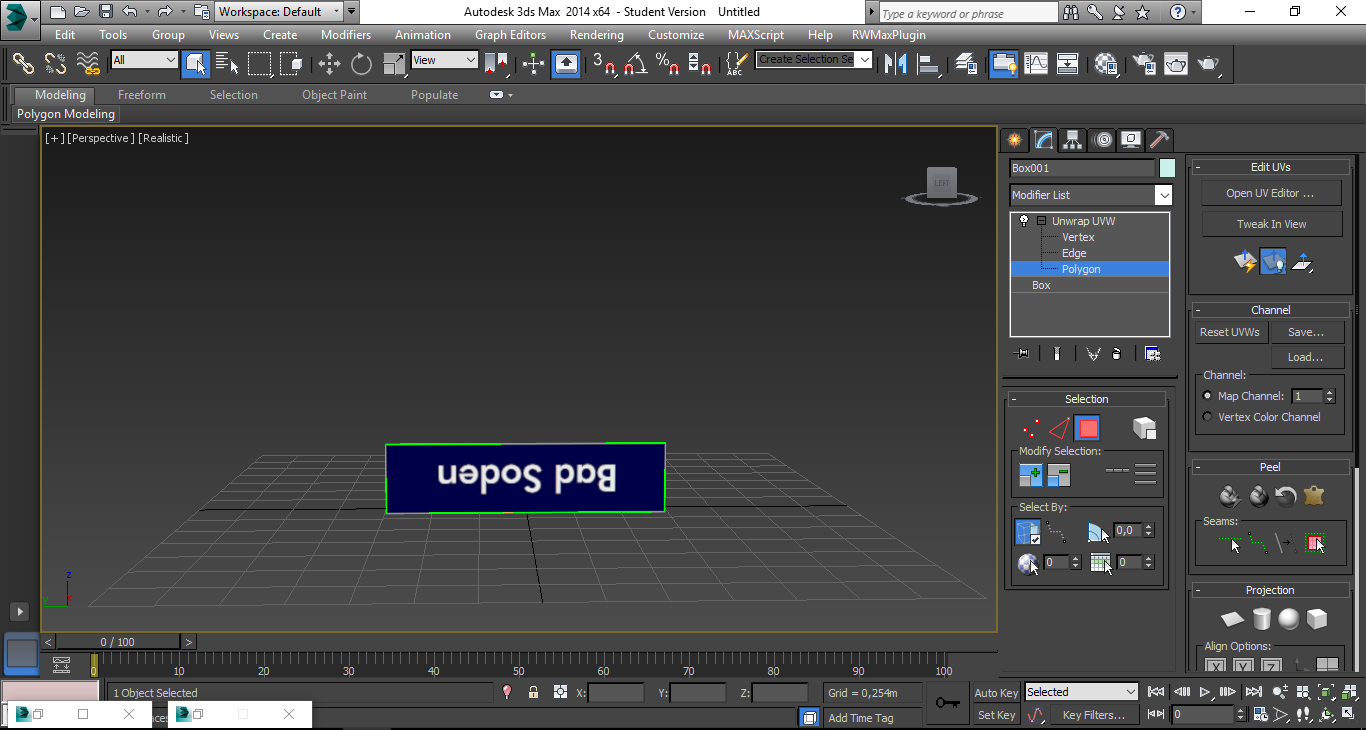The width and height of the screenshot is (1366, 730).
Task: Open the Workspace Default dropdown
Action: click(336, 12)
